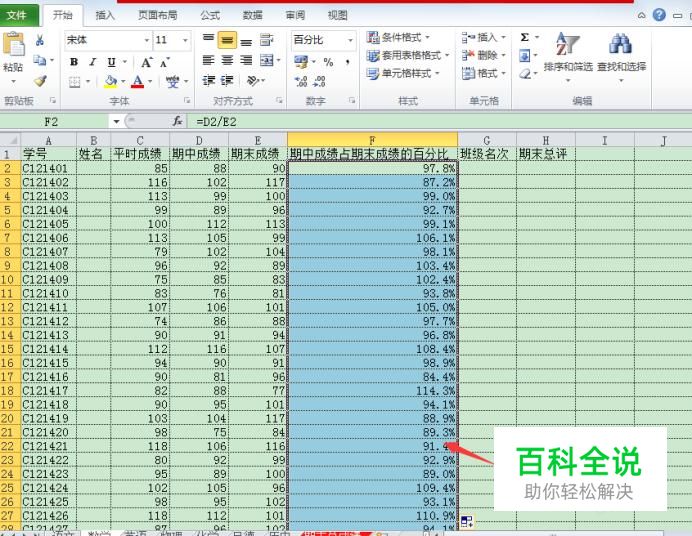Open 排序和筛选 sort and filter
Viewport: 692px width, 536px height.
point(568,56)
